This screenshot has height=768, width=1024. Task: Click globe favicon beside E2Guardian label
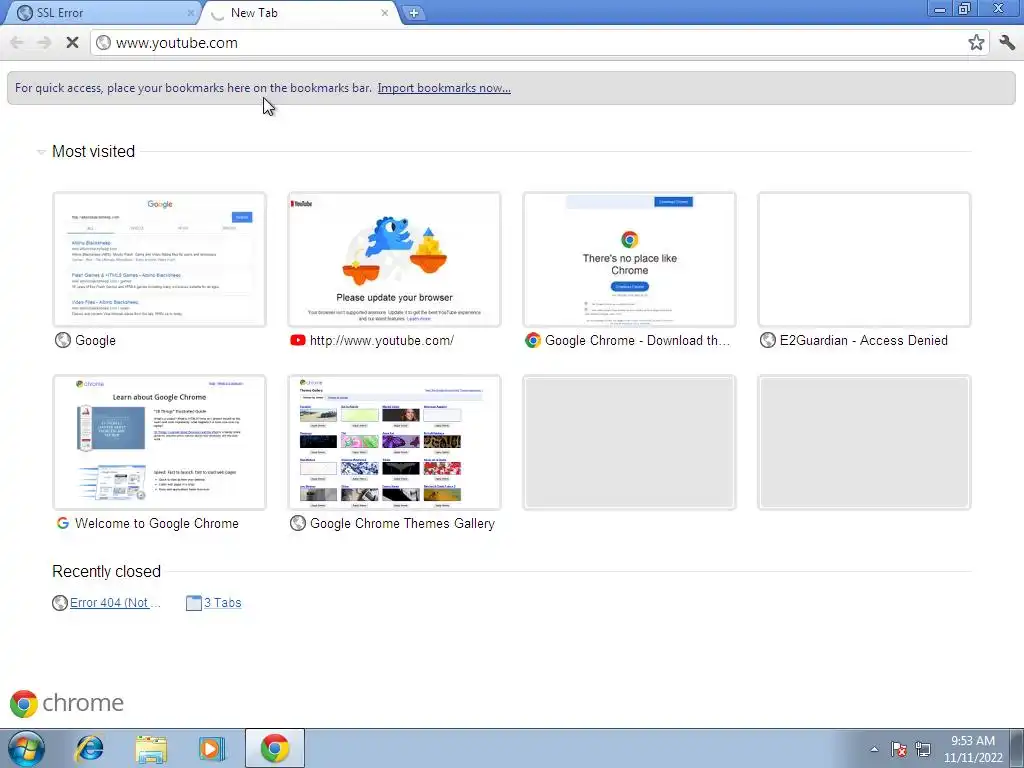tap(768, 340)
